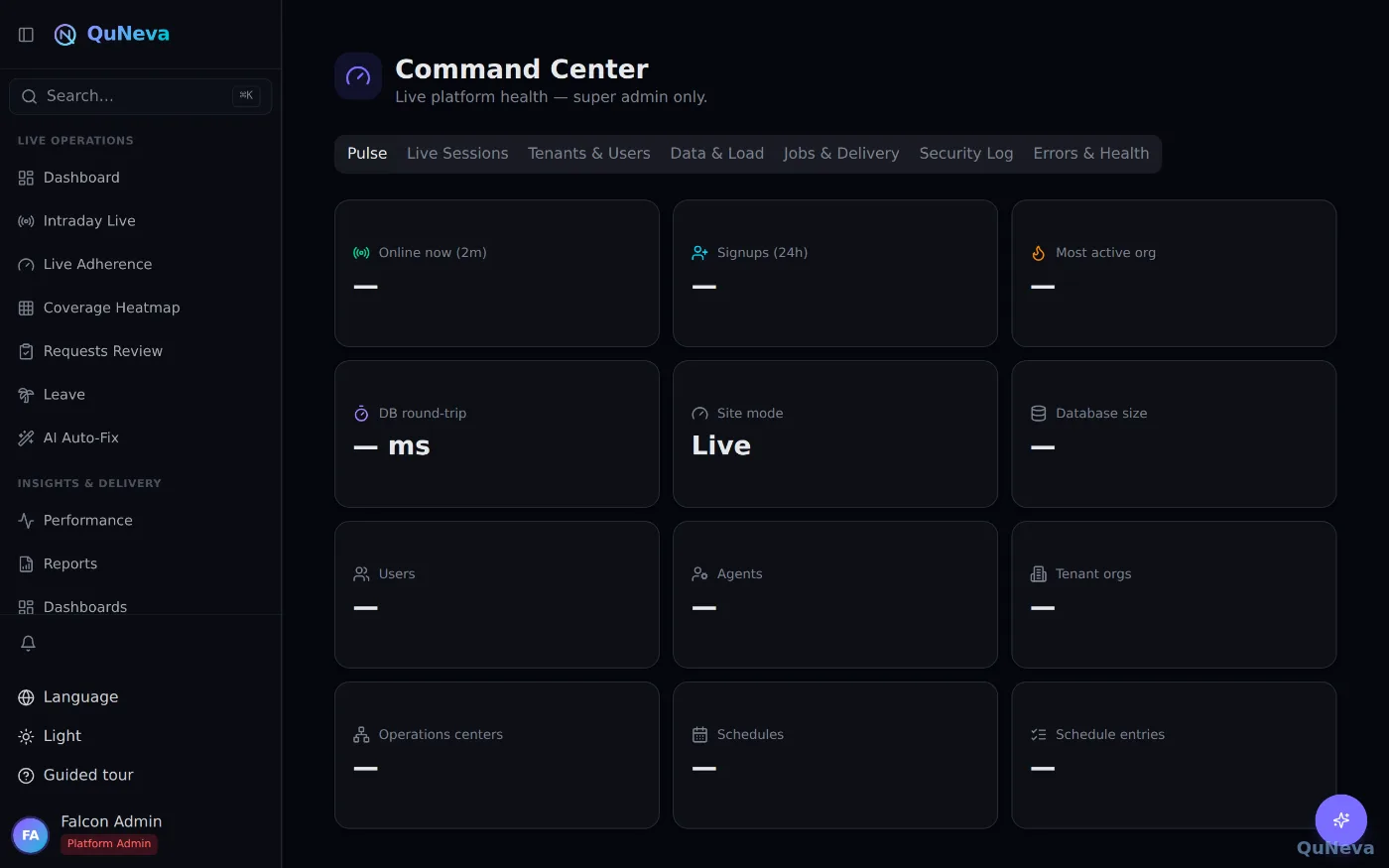This screenshot has width=1389, height=868.
Task: Click the Intraday Live broadcast icon
Action: (26, 221)
